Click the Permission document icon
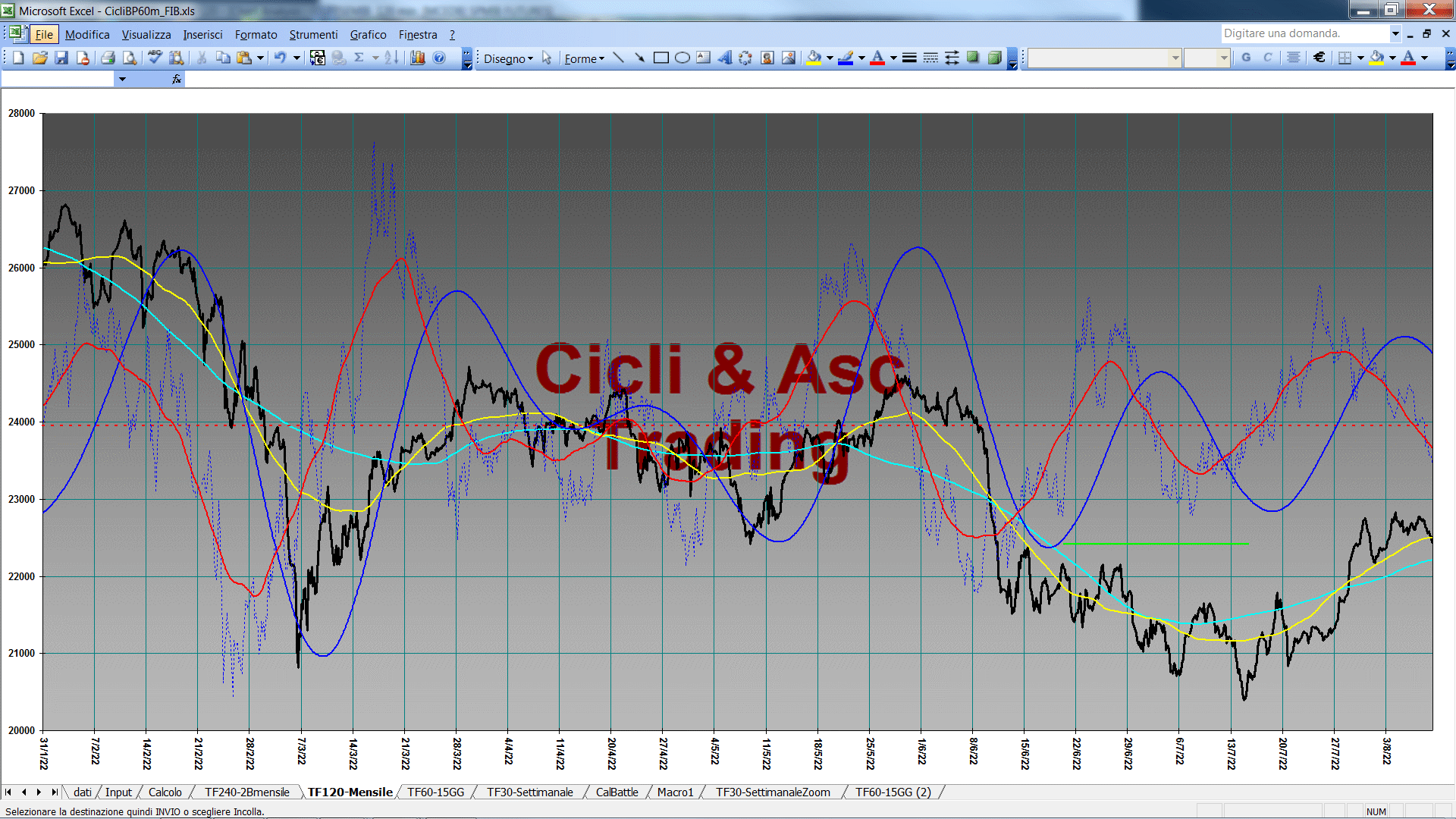 pyautogui.click(x=83, y=58)
